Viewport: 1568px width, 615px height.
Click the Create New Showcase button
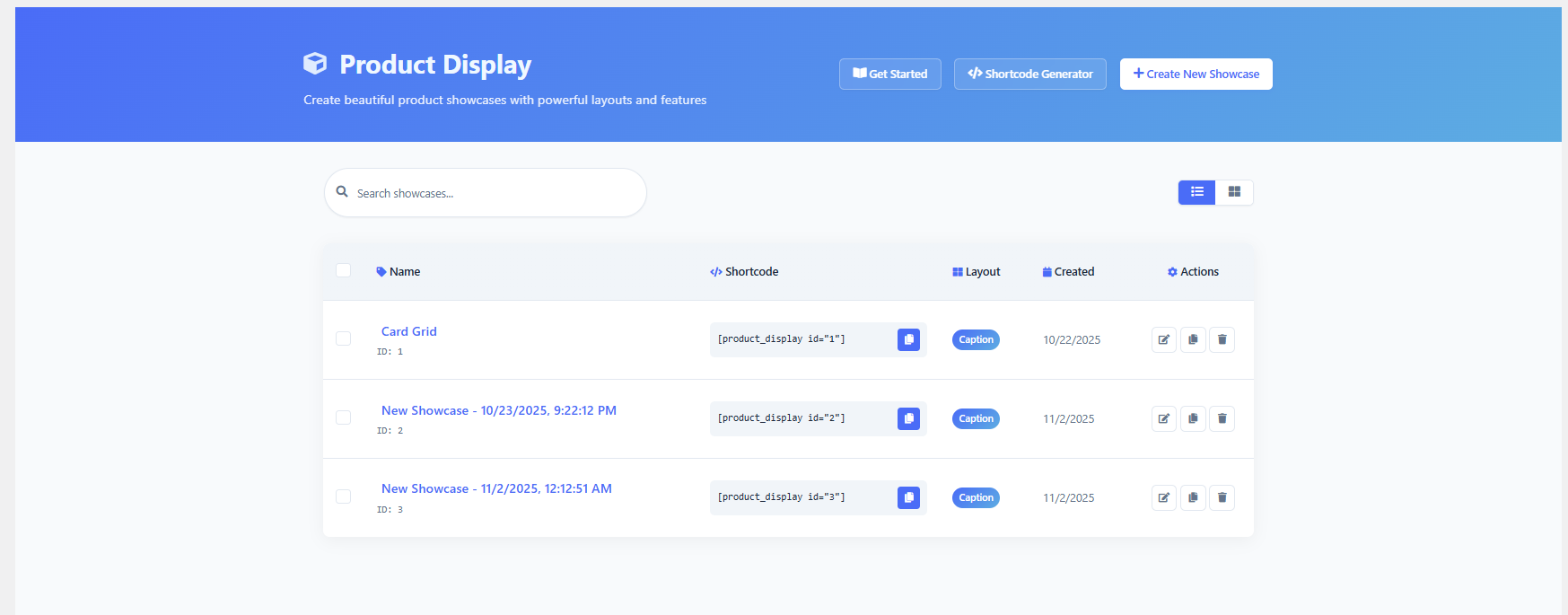[1196, 74]
